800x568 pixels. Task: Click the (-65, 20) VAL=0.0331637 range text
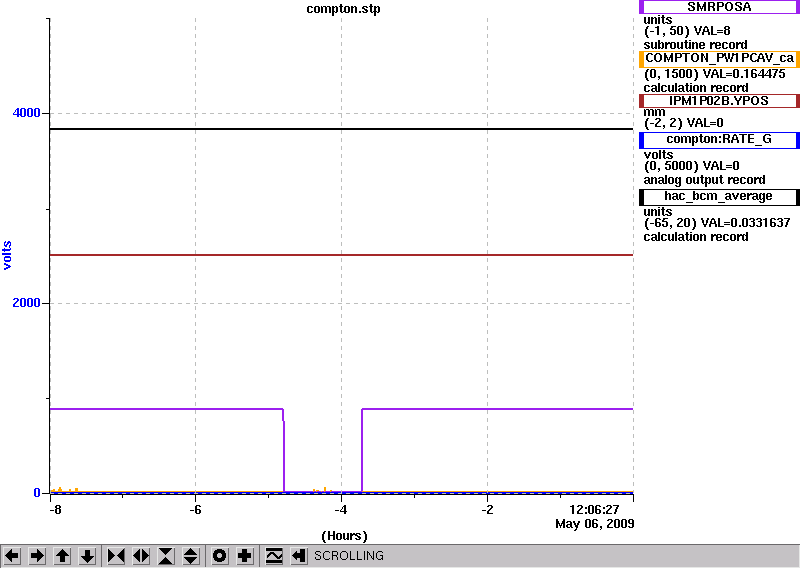coord(717,223)
